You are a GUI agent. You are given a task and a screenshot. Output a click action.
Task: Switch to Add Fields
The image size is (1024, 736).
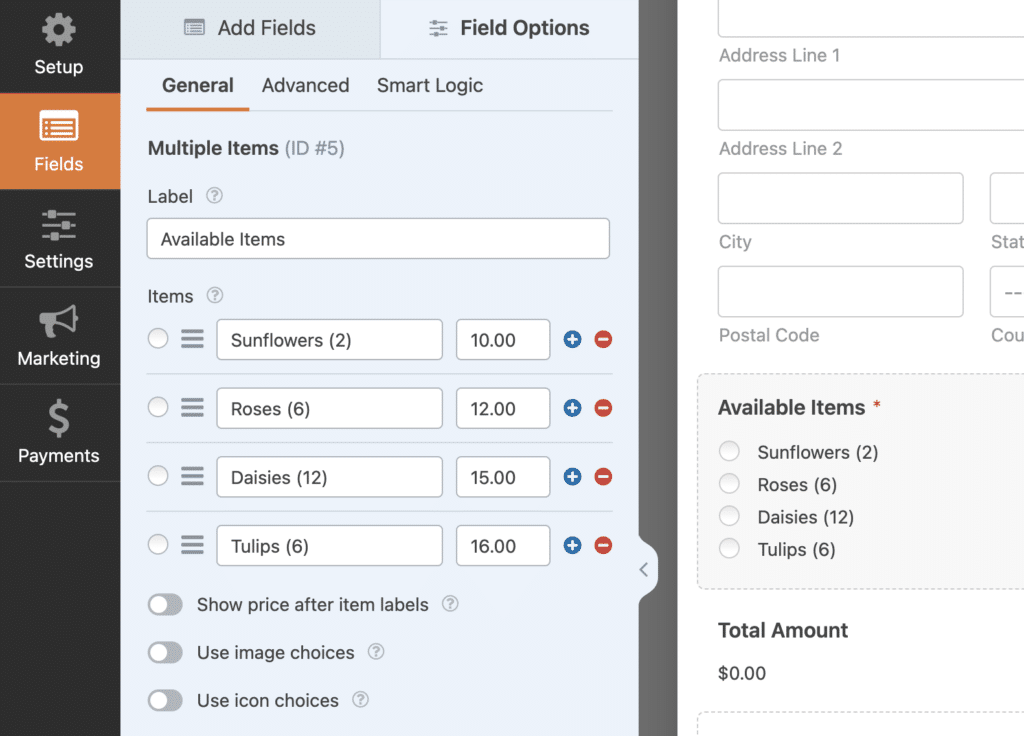(x=249, y=28)
